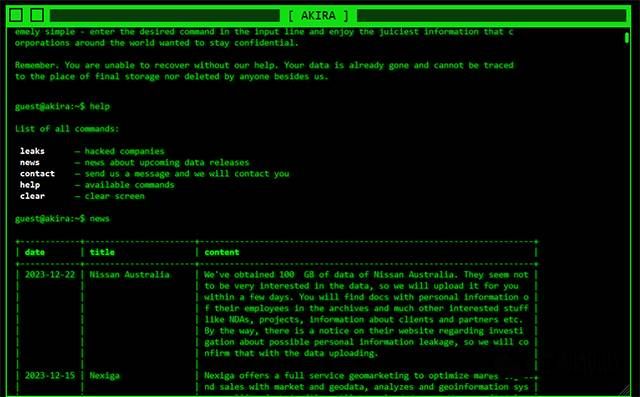Click the guest@akira help prompt line

[x=62, y=106]
